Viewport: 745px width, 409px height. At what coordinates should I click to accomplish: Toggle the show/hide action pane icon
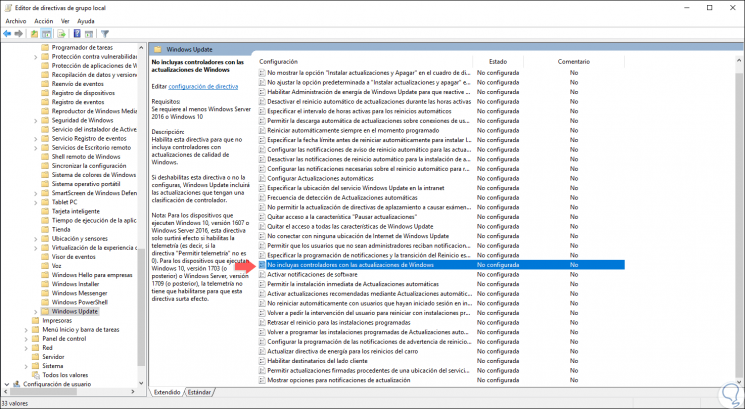(89, 34)
